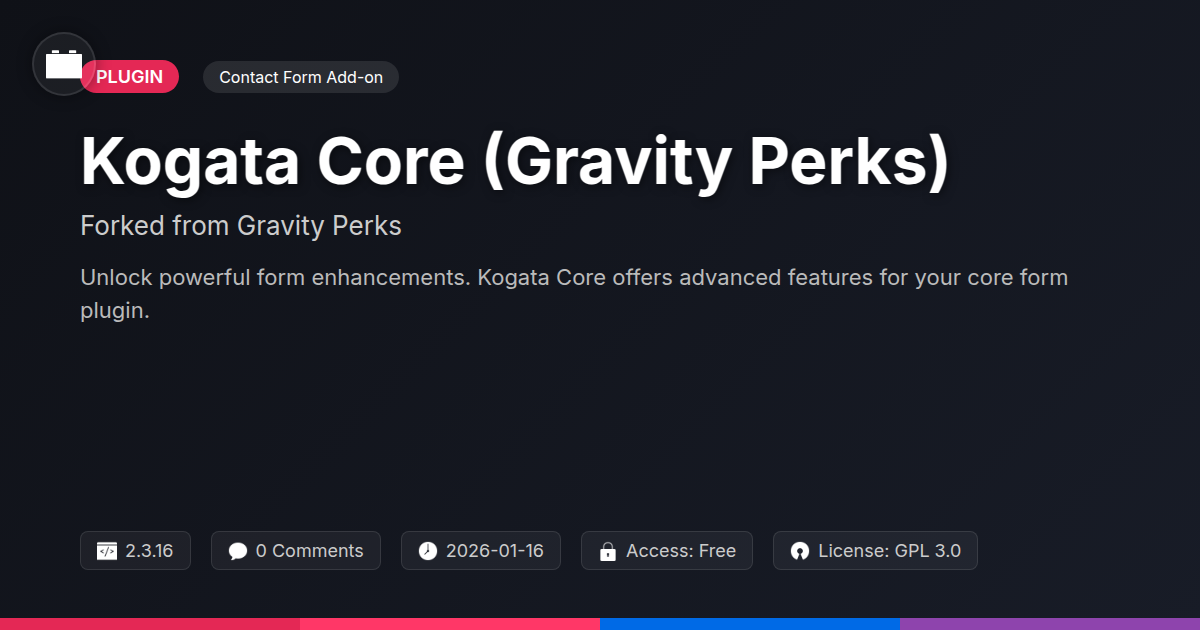Open the Contact Form Add-on tag
This screenshot has width=1200, height=630.
[x=301, y=77]
